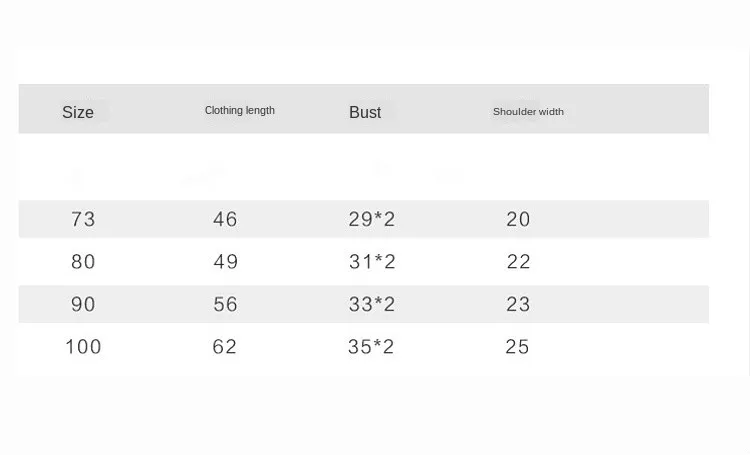Screen dimensions: 750x455
Task: Click bust value 35*2
Action: coord(371,347)
